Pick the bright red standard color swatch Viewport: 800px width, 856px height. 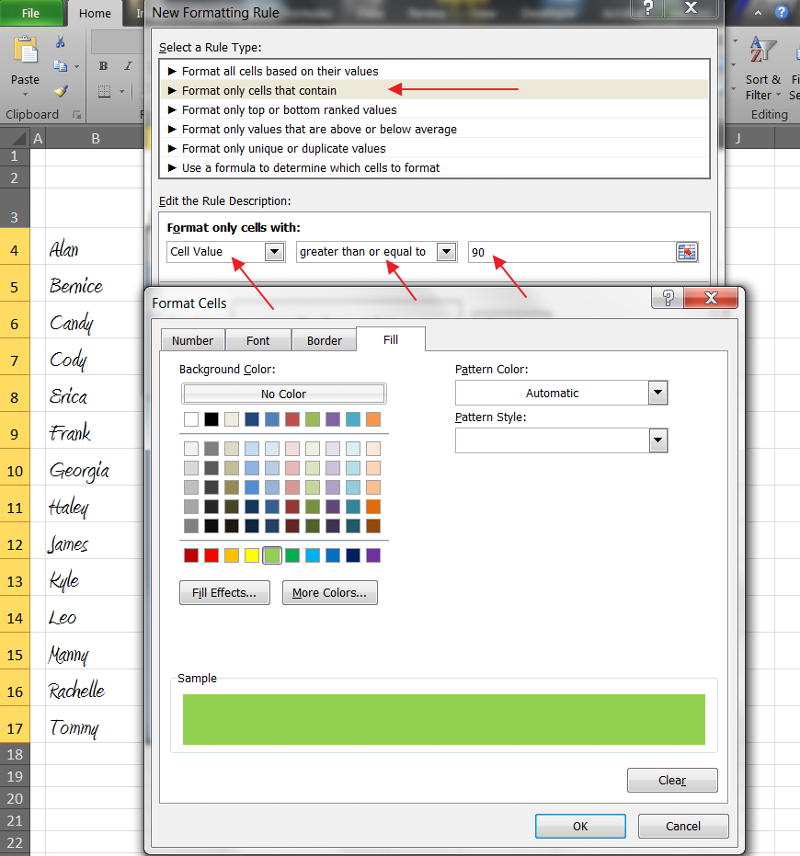tap(211, 555)
